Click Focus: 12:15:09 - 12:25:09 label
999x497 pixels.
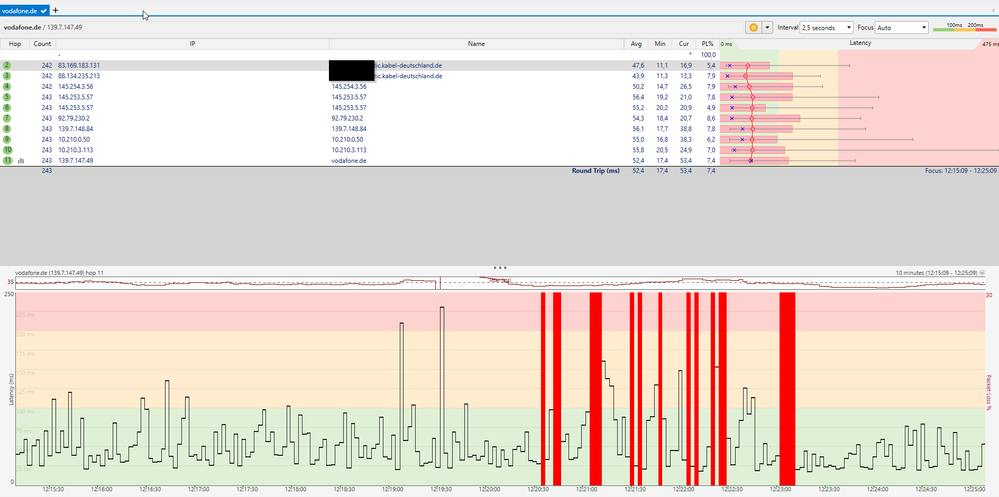(961, 171)
